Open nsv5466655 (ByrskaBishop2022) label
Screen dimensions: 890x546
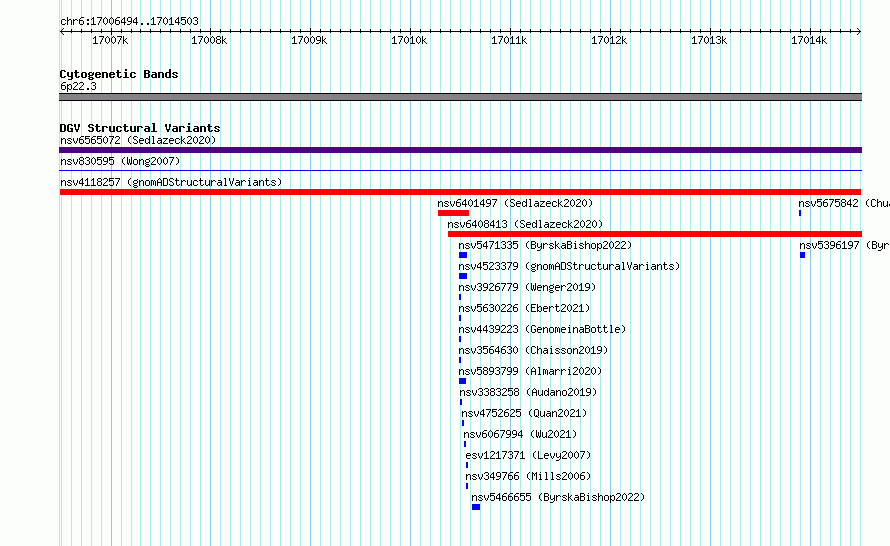(558, 497)
